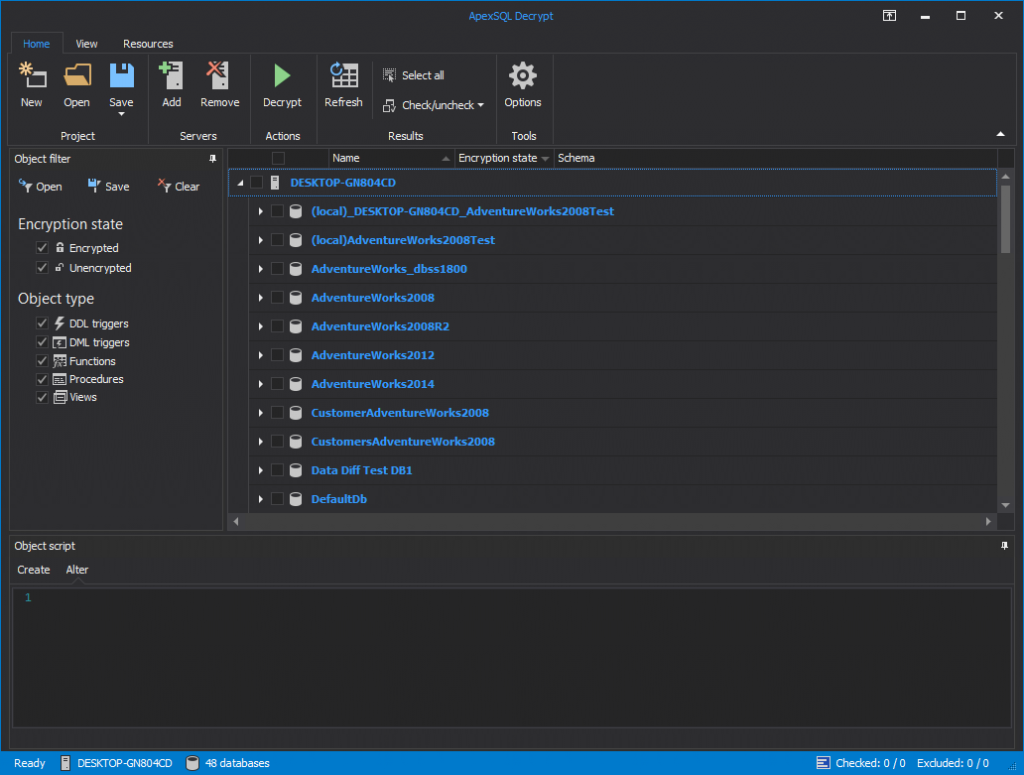Clear the object filter
1024x775 pixels.
[x=179, y=187]
